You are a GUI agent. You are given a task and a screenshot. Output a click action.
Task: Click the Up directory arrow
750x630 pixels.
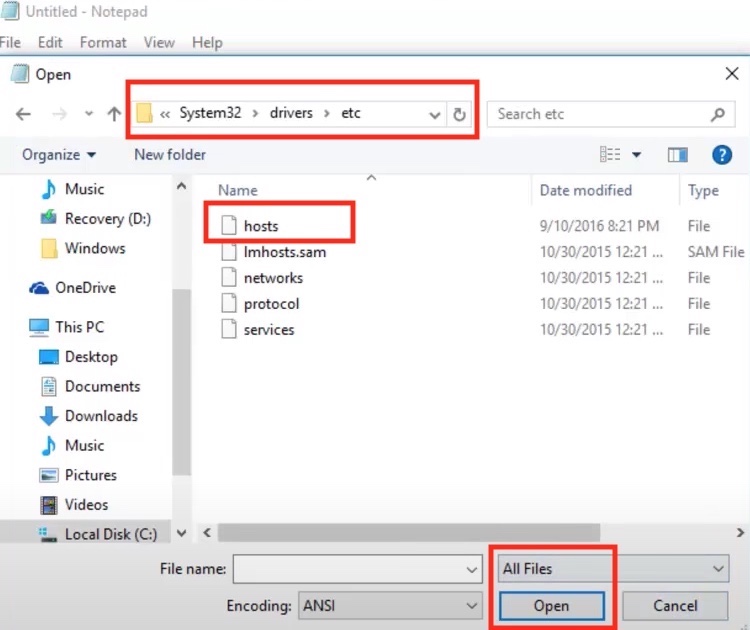coord(114,114)
